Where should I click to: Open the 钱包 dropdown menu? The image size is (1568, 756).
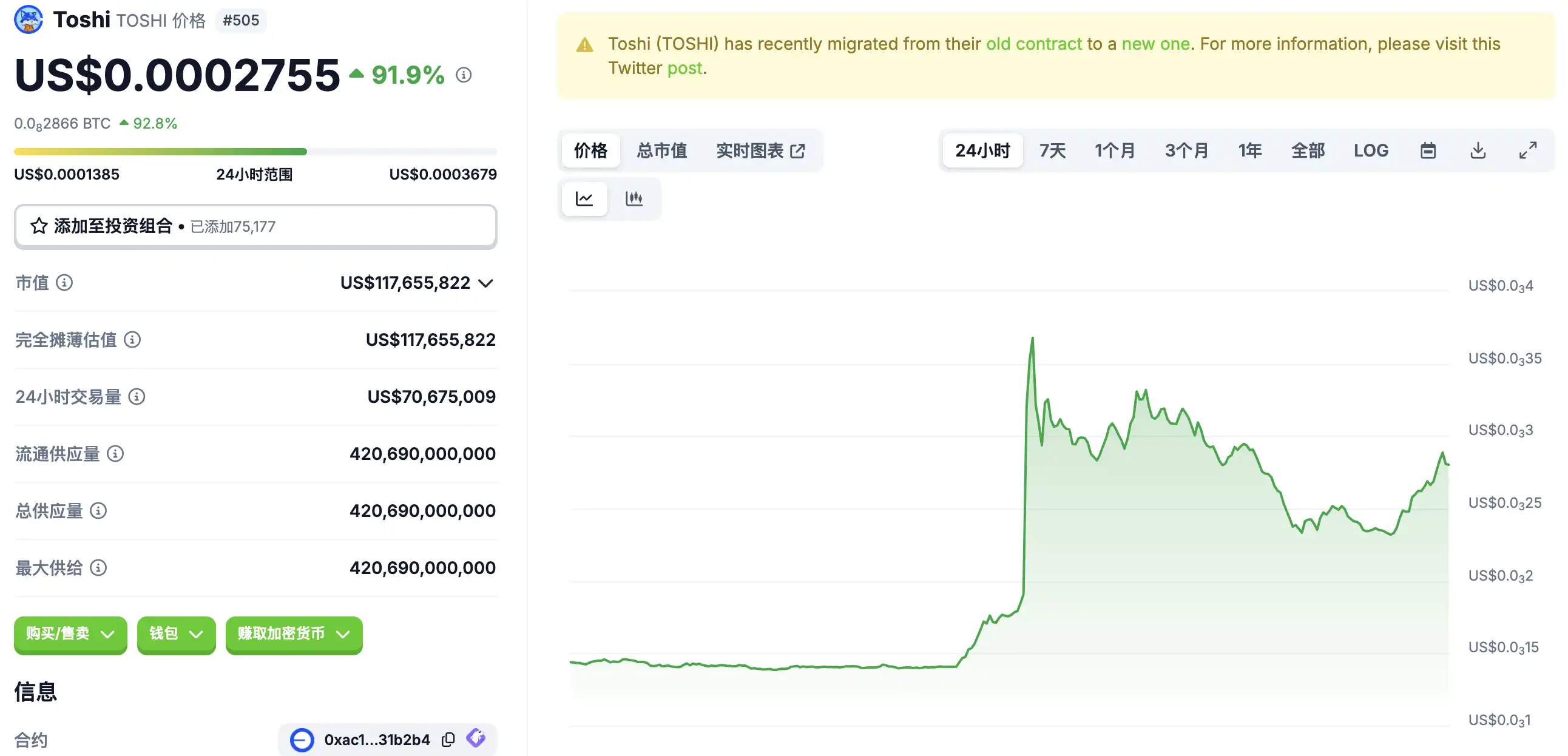pyautogui.click(x=176, y=633)
